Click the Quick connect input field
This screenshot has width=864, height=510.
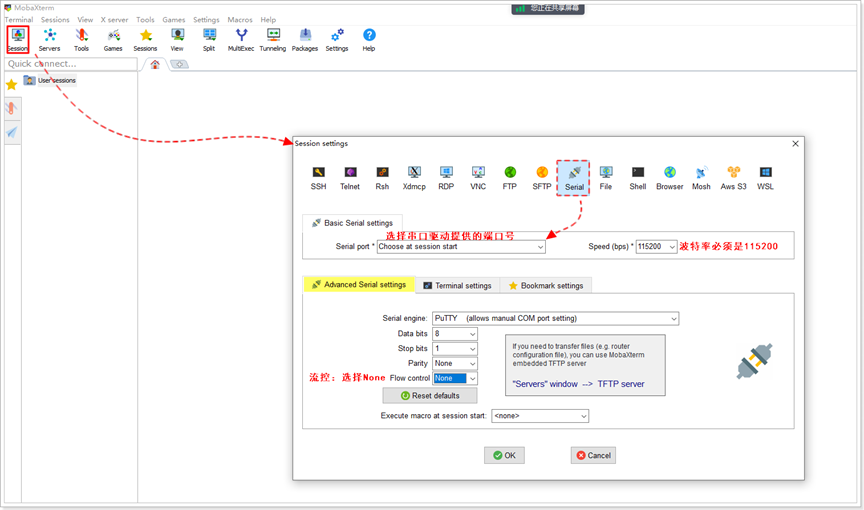coord(71,64)
